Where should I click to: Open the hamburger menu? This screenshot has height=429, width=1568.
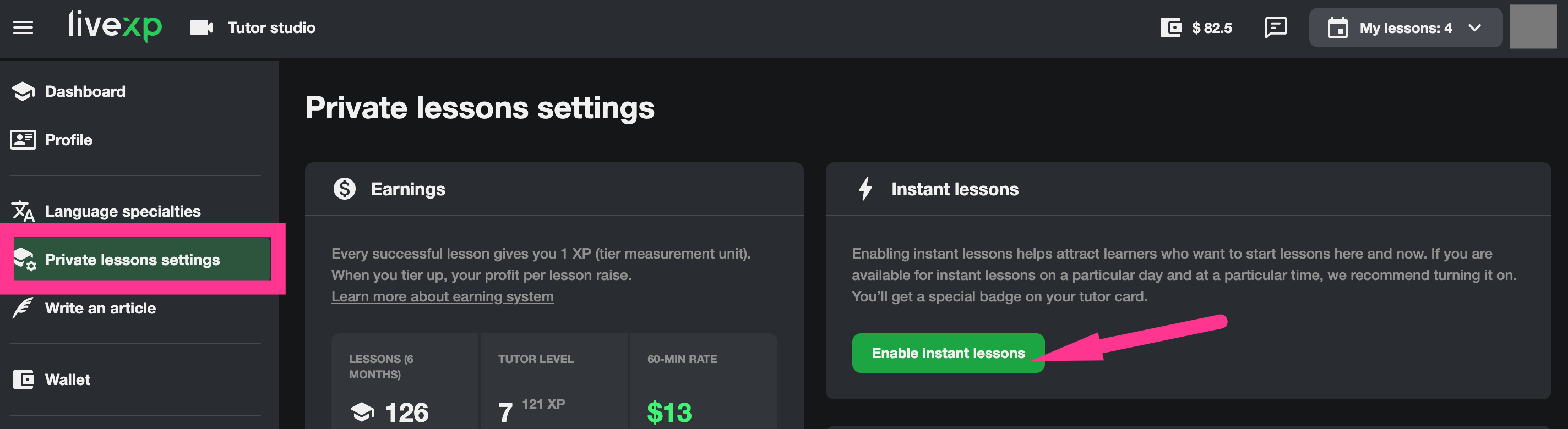pyautogui.click(x=23, y=28)
